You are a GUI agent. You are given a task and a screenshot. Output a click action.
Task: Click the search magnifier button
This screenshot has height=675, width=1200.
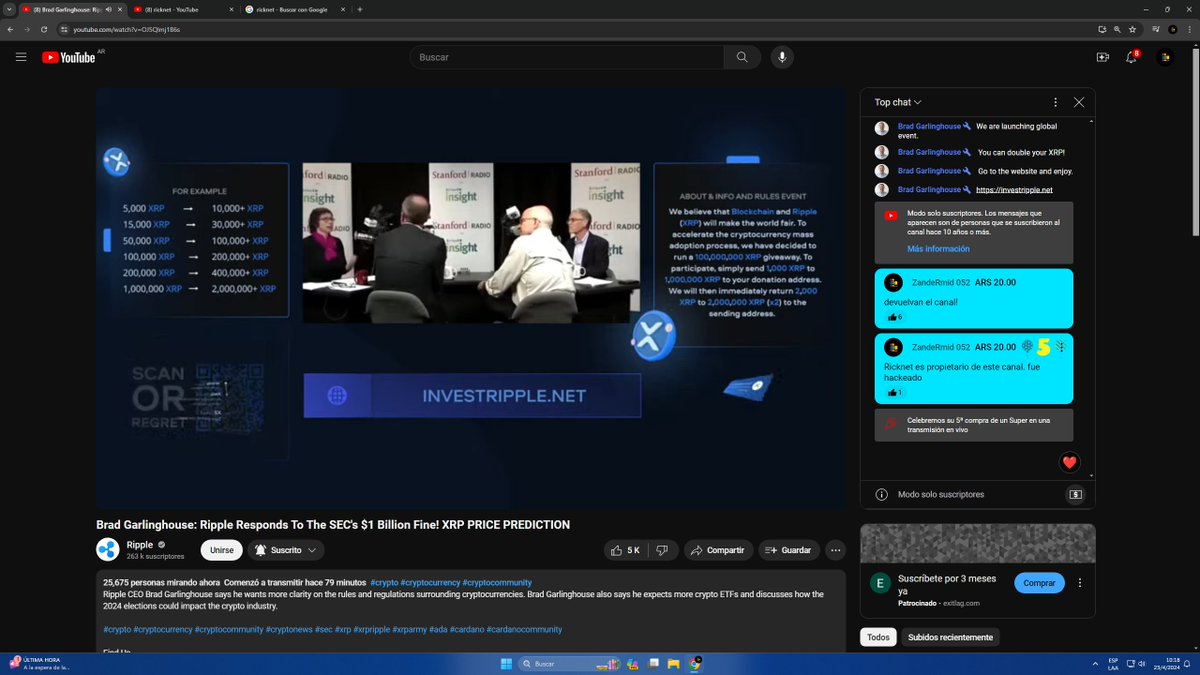[x=742, y=57]
